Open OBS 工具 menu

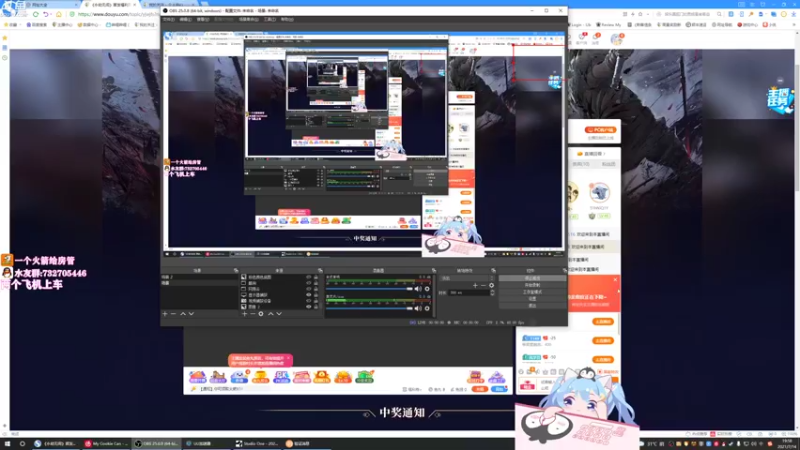(x=270, y=19)
